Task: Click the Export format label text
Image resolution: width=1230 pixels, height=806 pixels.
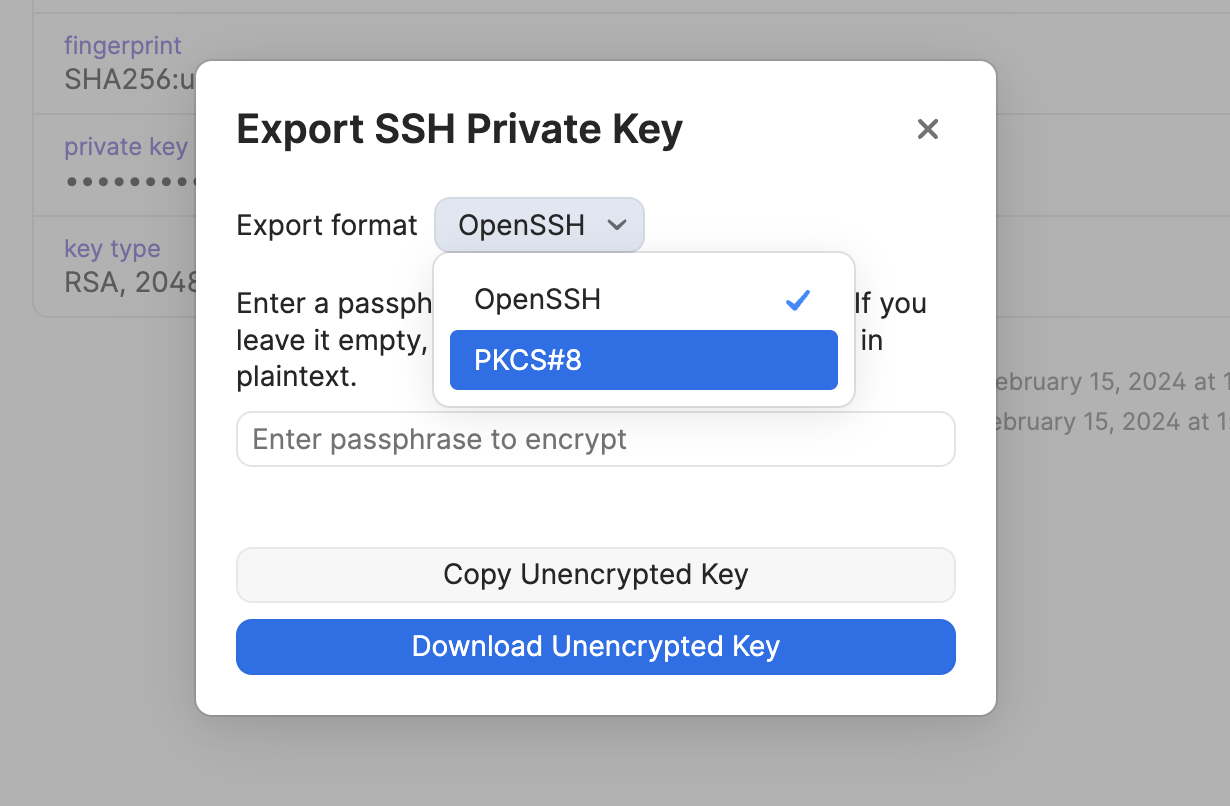Action: [327, 225]
